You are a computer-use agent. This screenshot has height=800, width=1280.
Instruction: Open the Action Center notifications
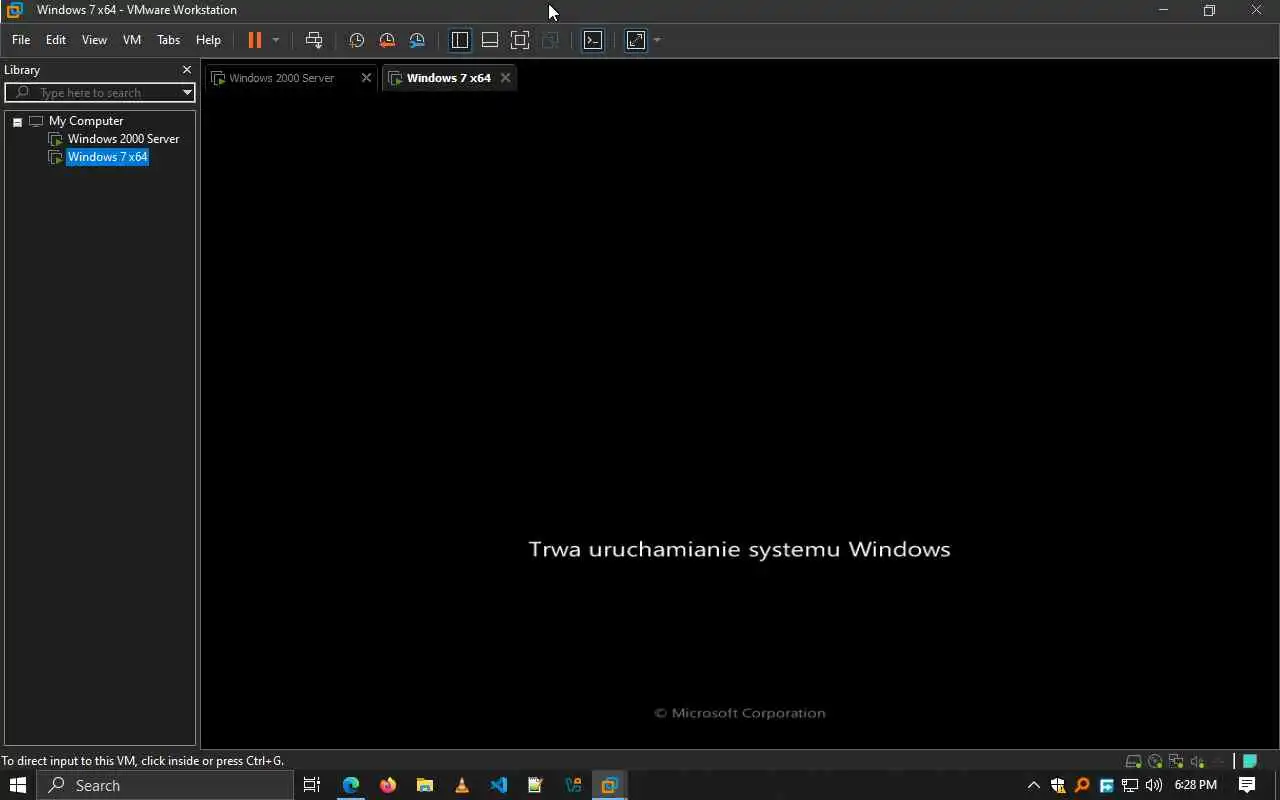point(1247,785)
